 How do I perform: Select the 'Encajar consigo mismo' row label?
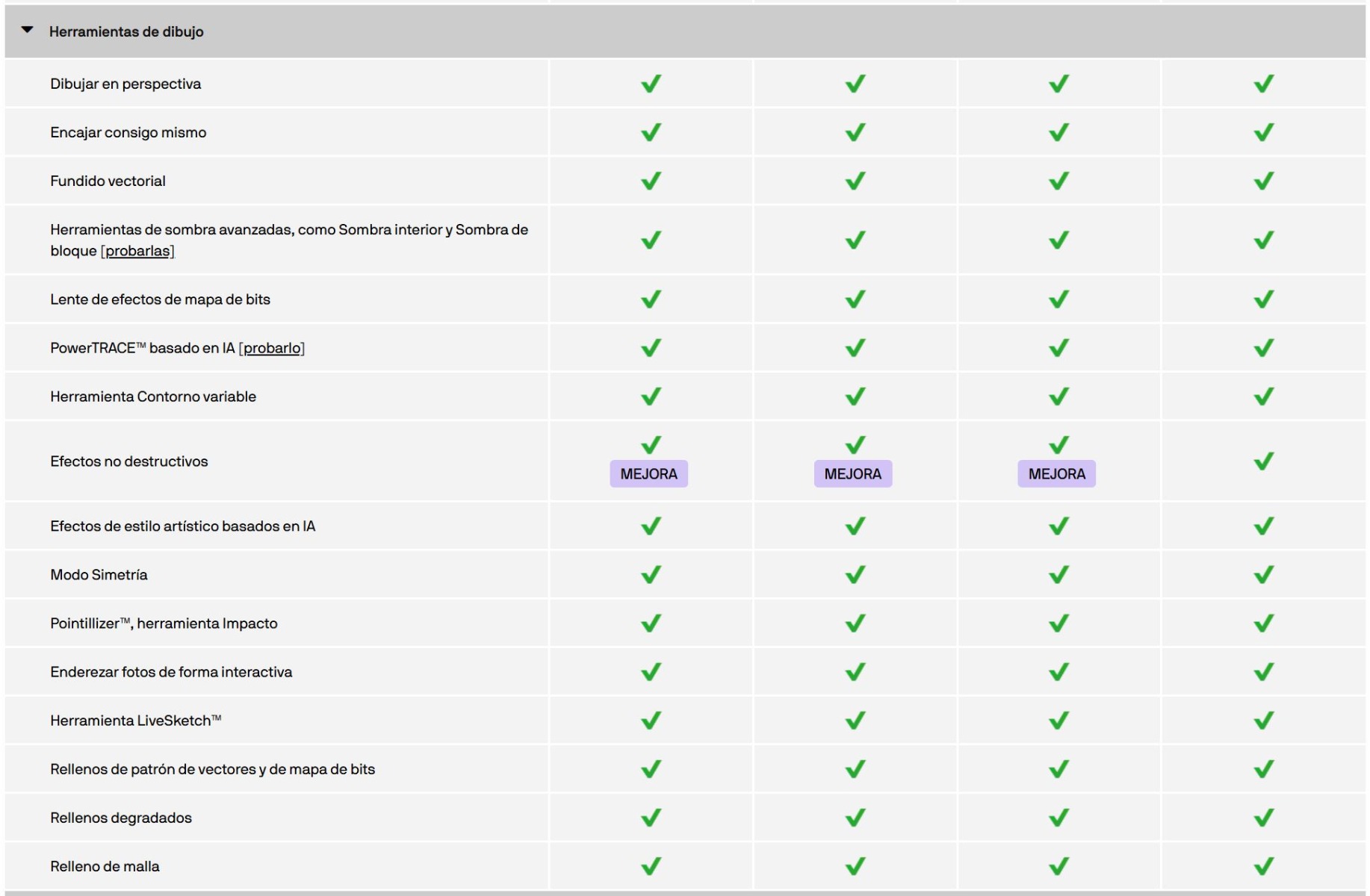[x=128, y=132]
